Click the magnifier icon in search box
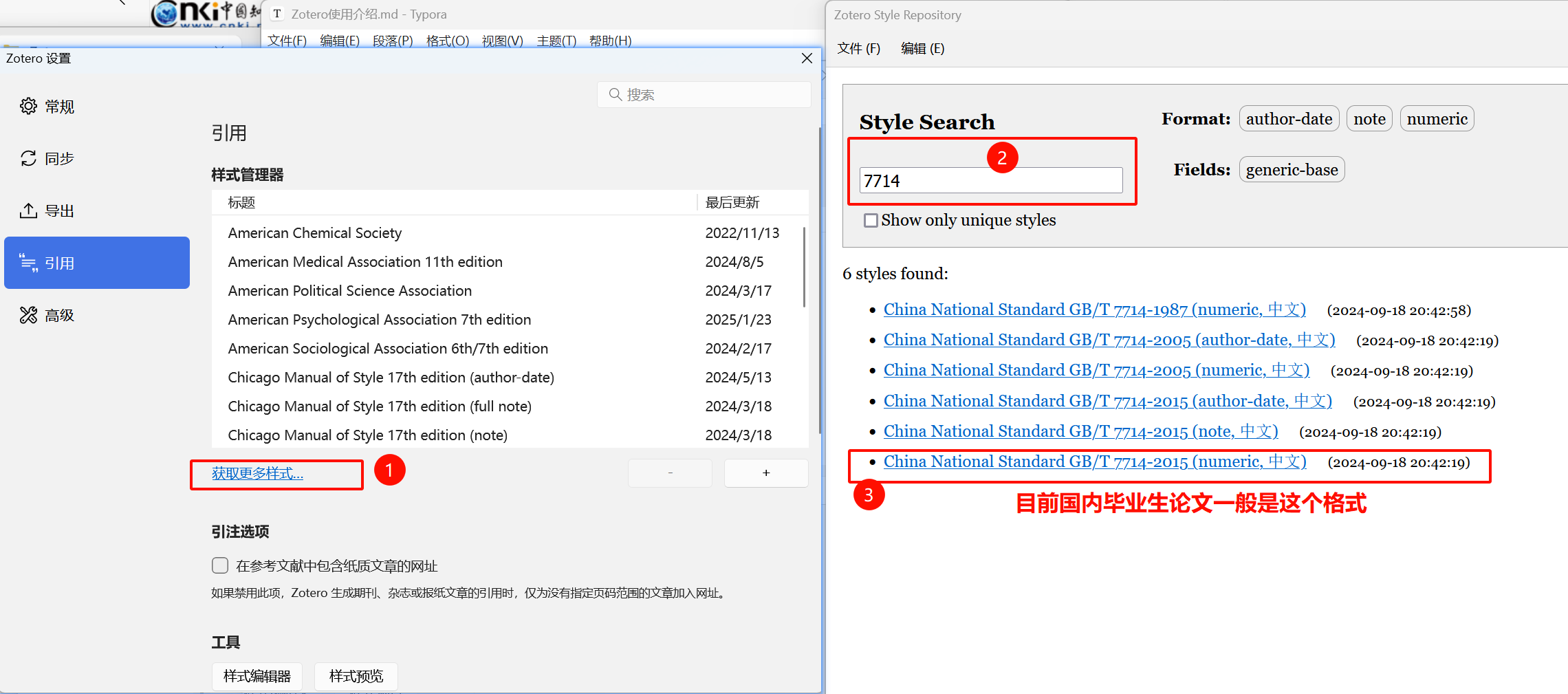Screen dimensions: 1568x694 tap(615, 94)
